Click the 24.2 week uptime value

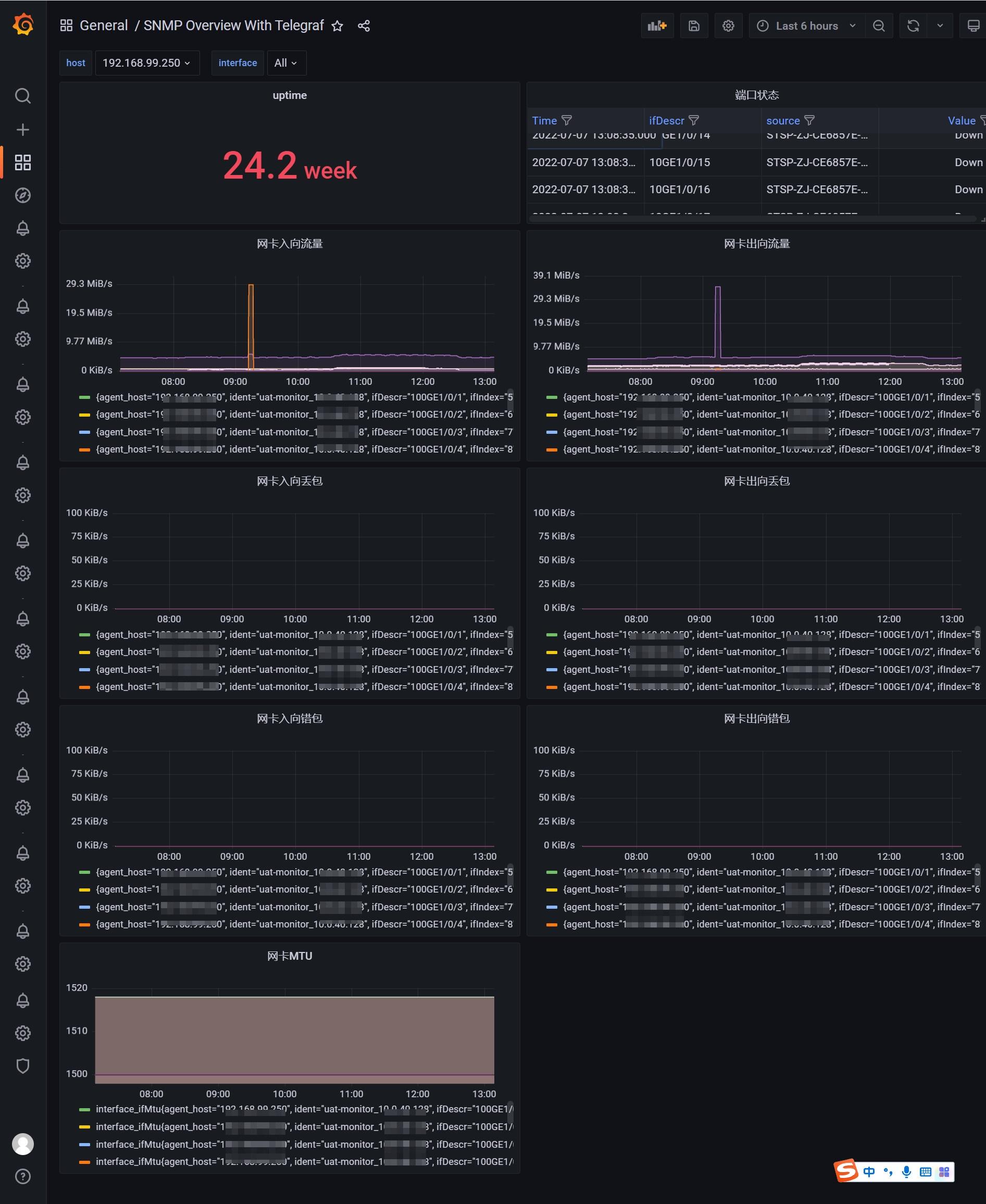pyautogui.click(x=290, y=167)
